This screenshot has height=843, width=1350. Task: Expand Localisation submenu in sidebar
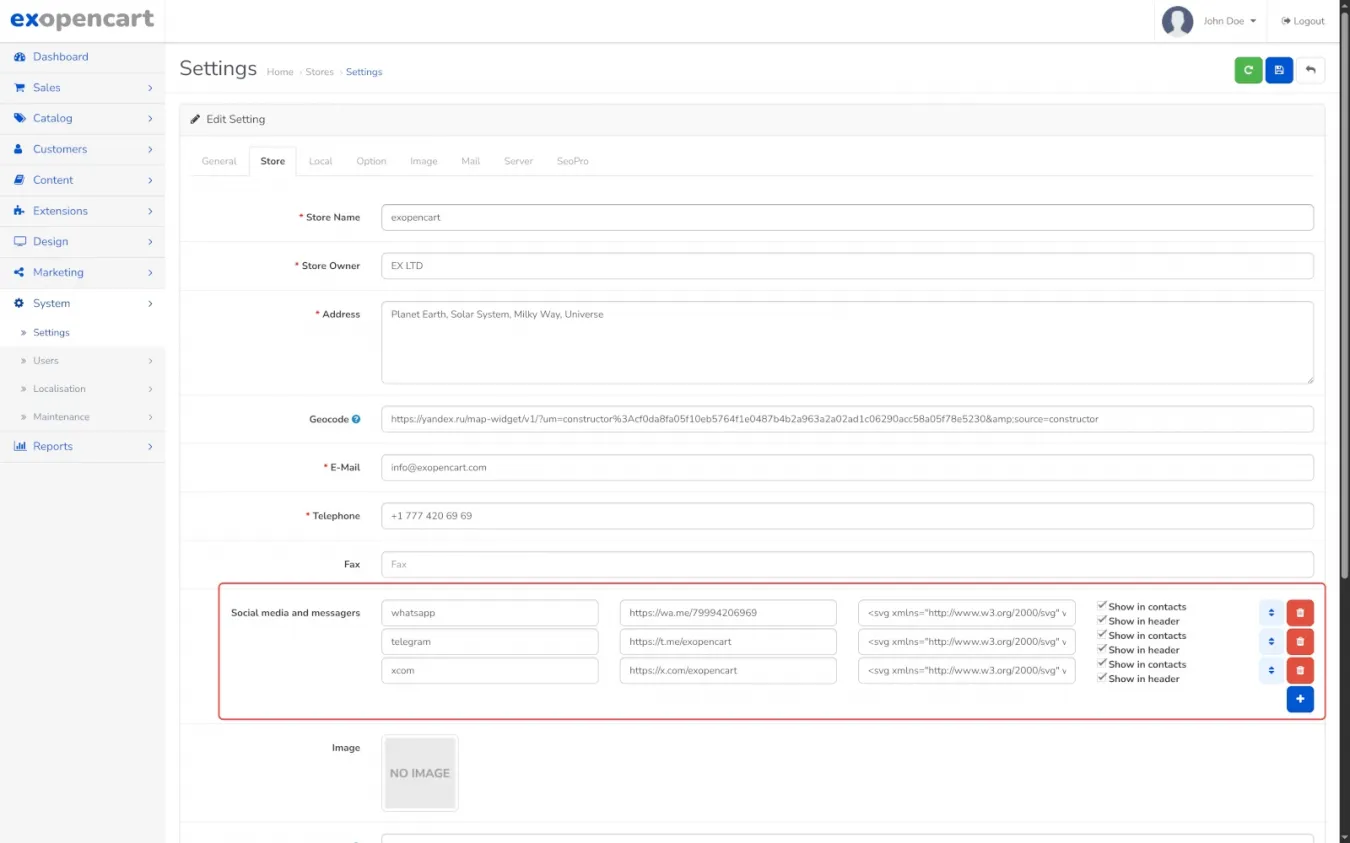point(82,389)
